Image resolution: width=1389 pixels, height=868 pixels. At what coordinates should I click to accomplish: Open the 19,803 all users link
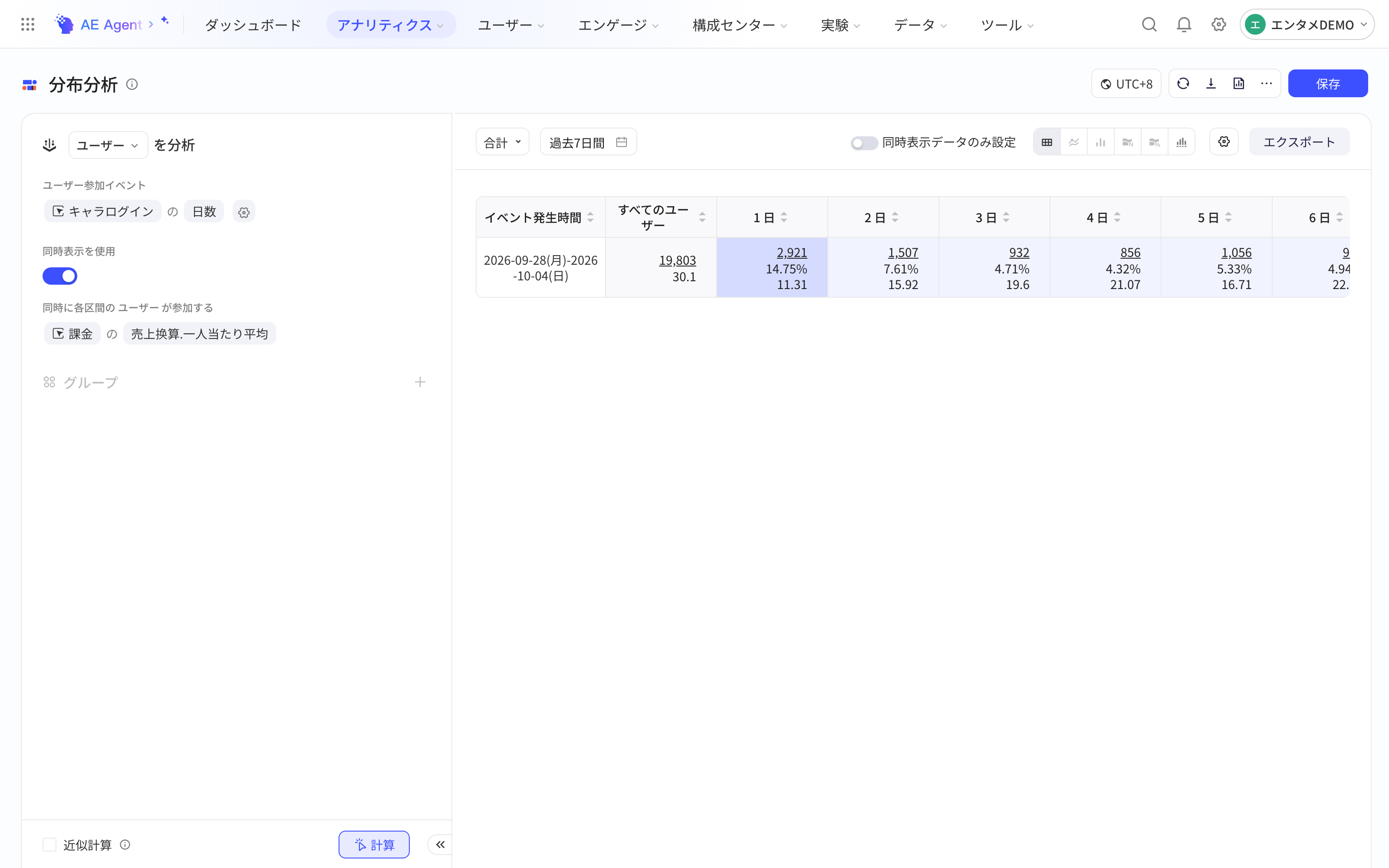pos(677,261)
